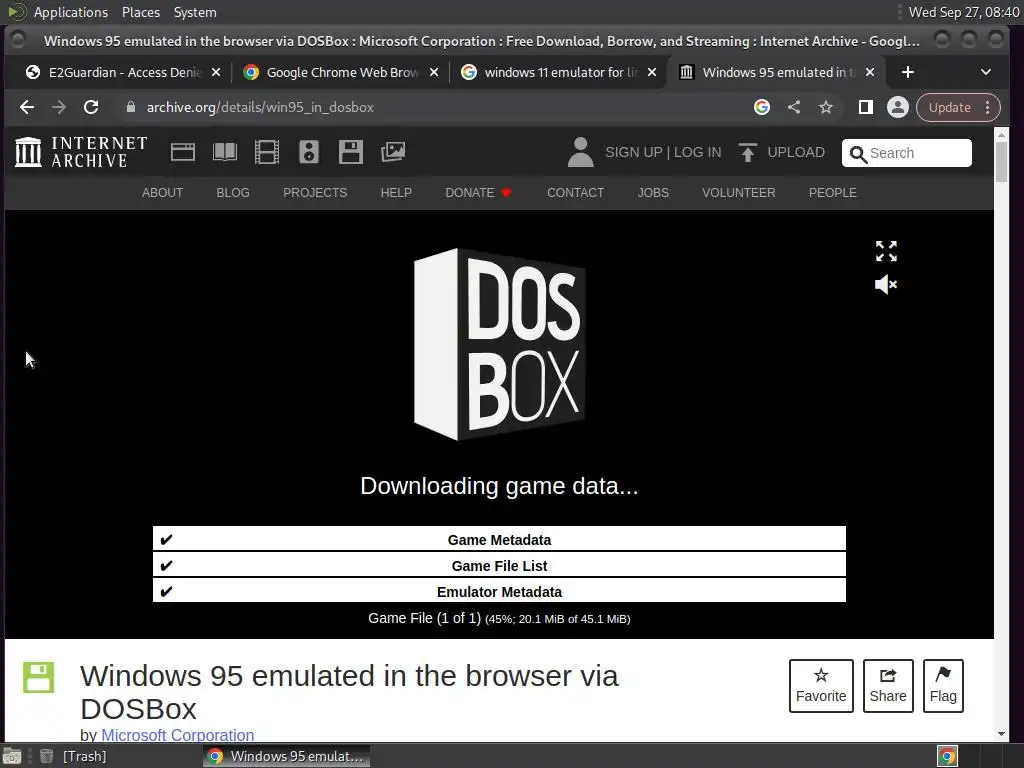Open the PEOPLE menu item
This screenshot has height=768, width=1024.
pyautogui.click(x=833, y=193)
